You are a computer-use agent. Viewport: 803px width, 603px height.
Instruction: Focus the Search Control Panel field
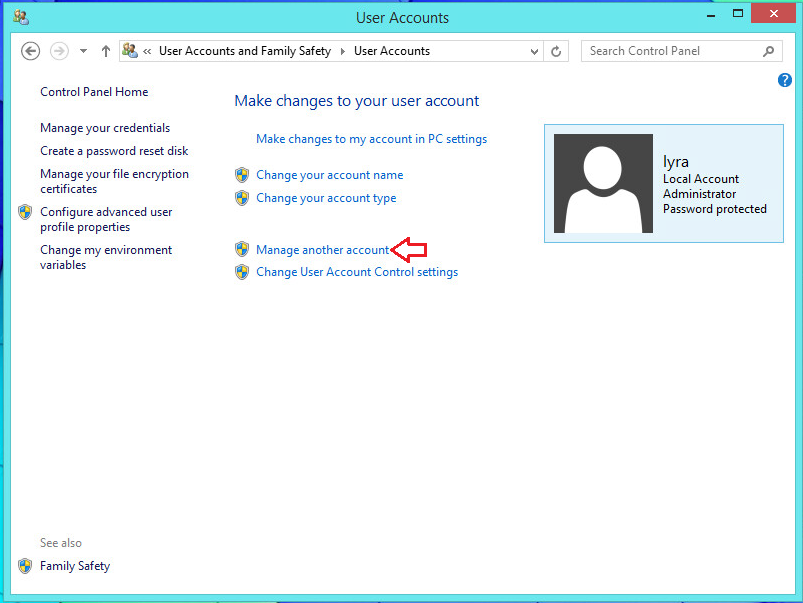point(670,51)
